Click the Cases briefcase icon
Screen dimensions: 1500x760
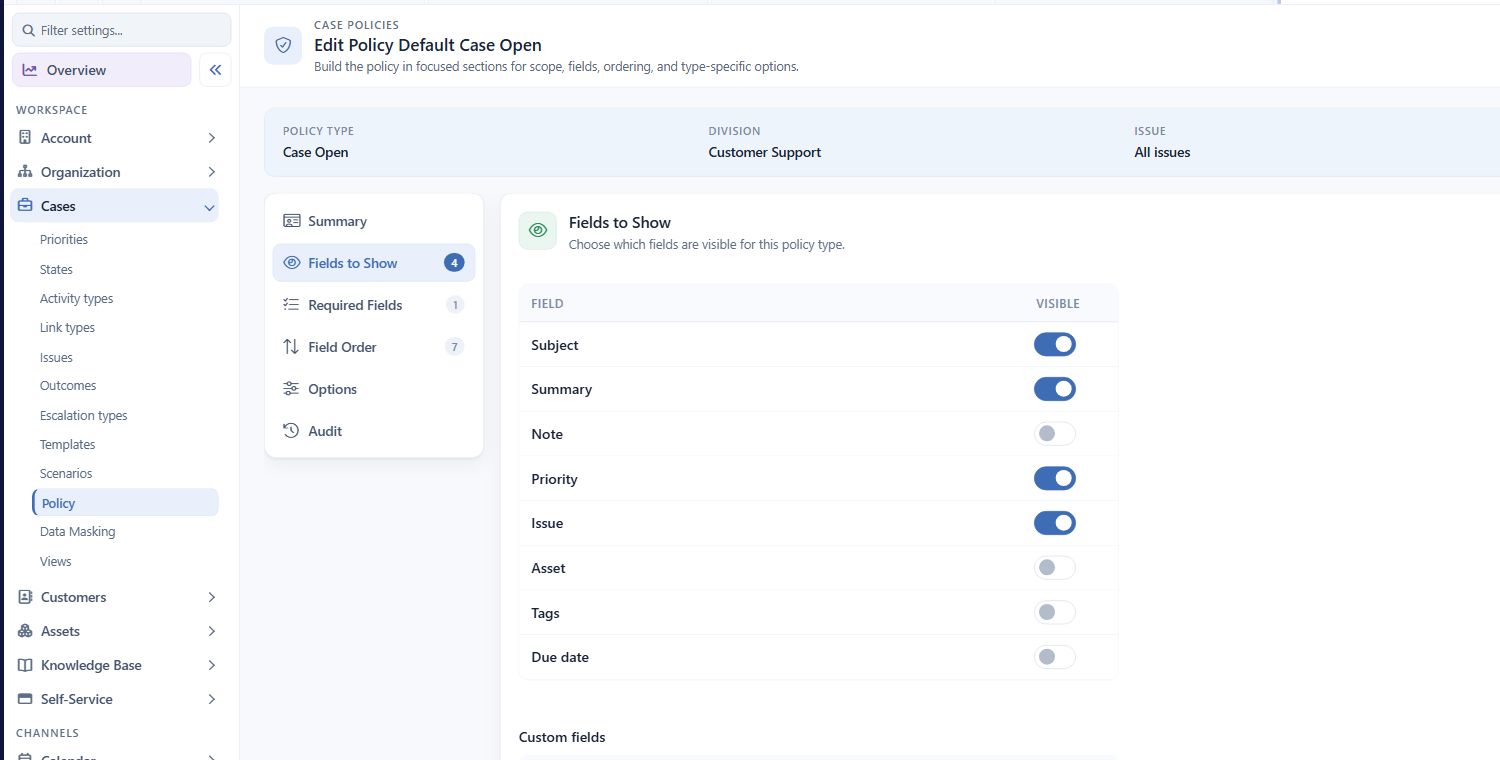pyautogui.click(x=25, y=206)
